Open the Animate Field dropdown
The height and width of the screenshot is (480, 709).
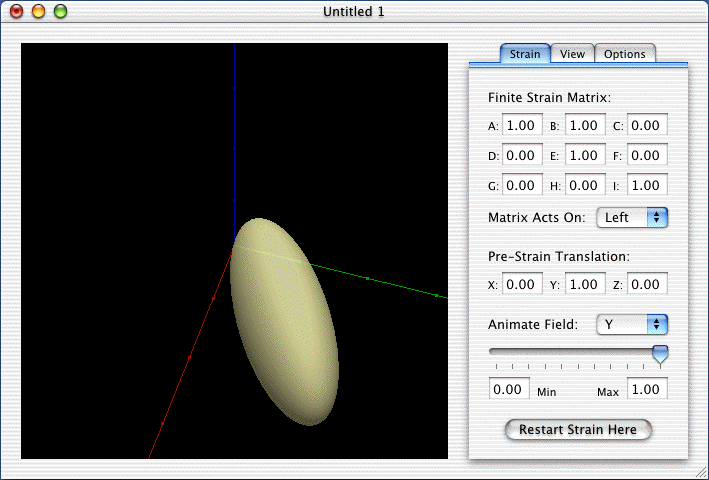tap(632, 325)
